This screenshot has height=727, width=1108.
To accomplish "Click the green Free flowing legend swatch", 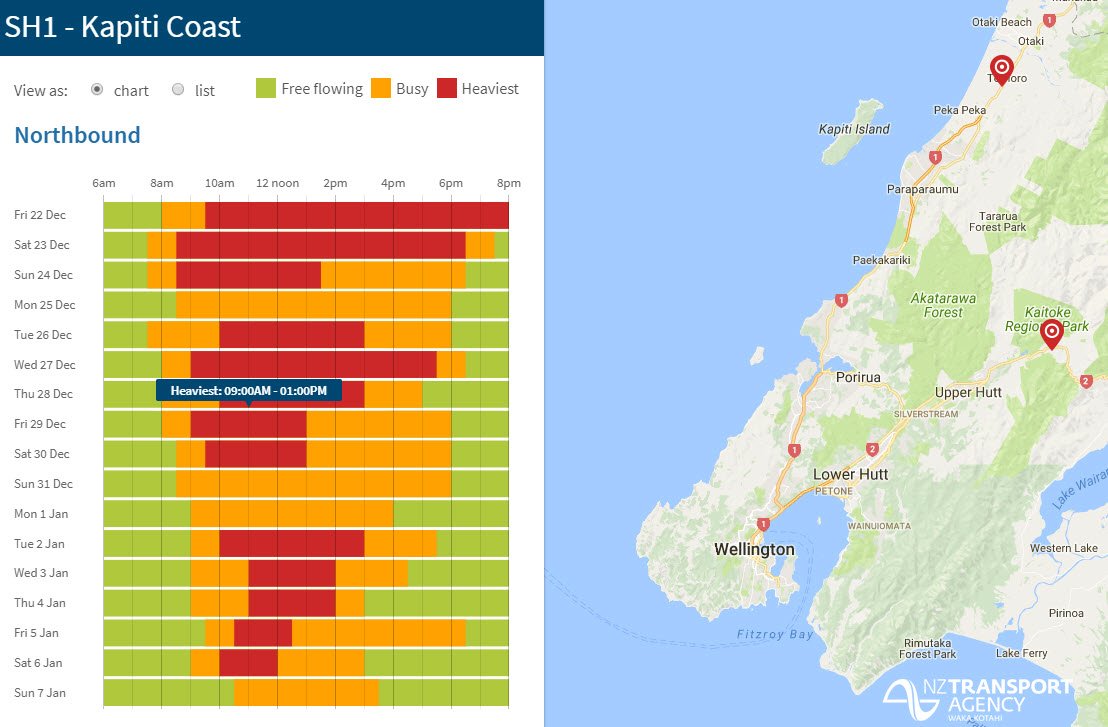I will 265,88.
